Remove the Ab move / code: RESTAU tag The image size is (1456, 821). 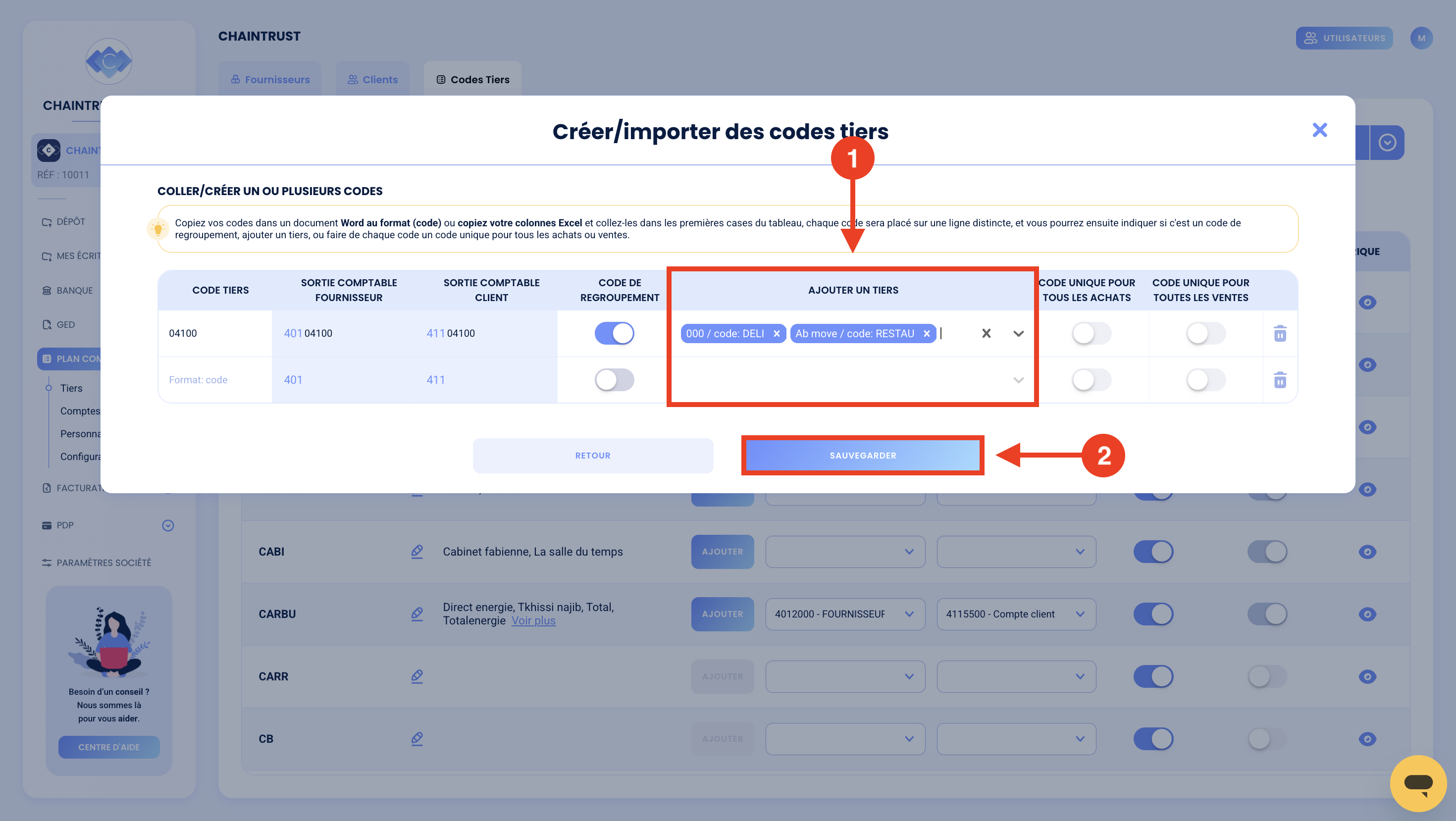pyautogui.click(x=927, y=333)
